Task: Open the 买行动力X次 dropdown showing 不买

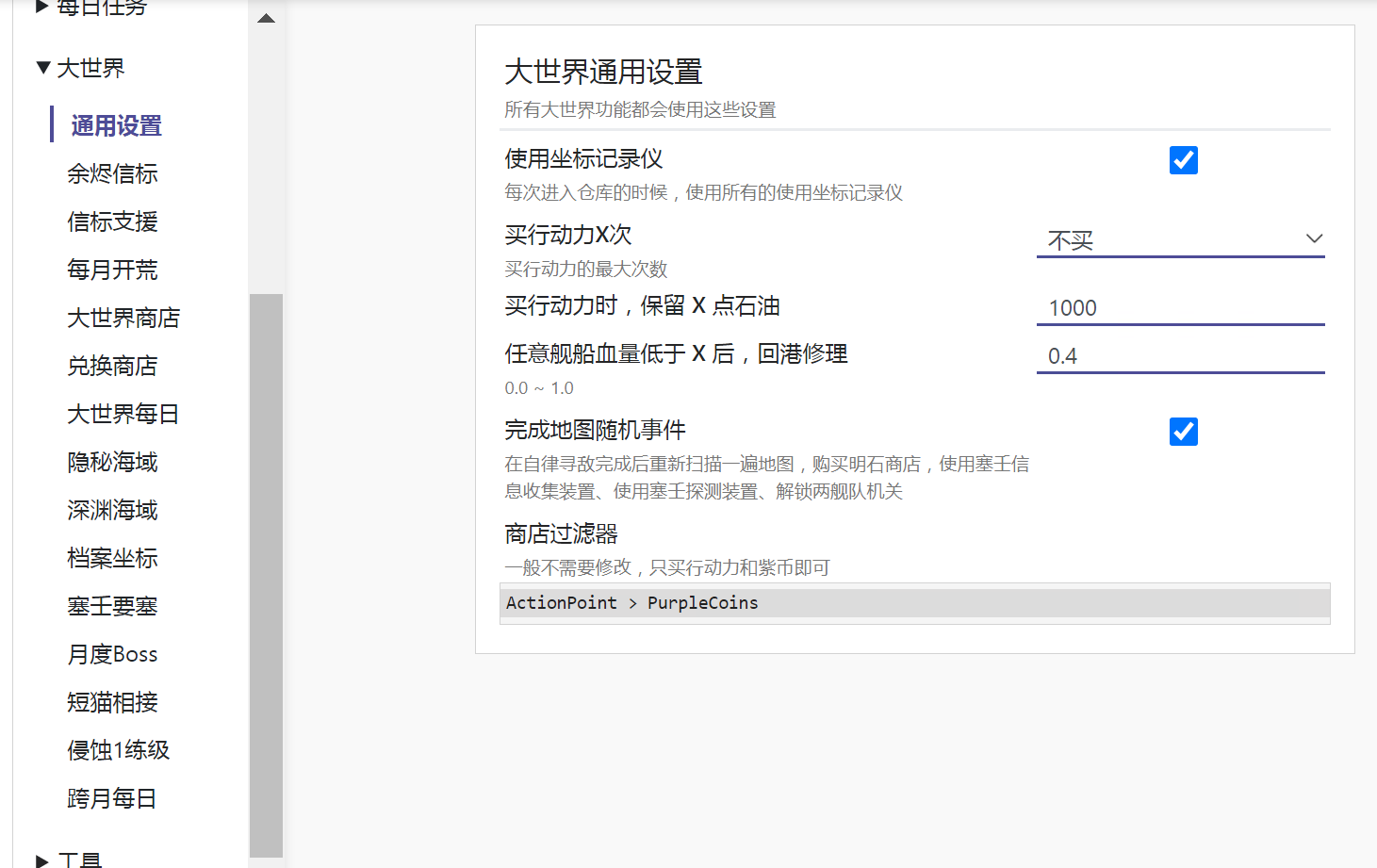Action: tap(1181, 240)
